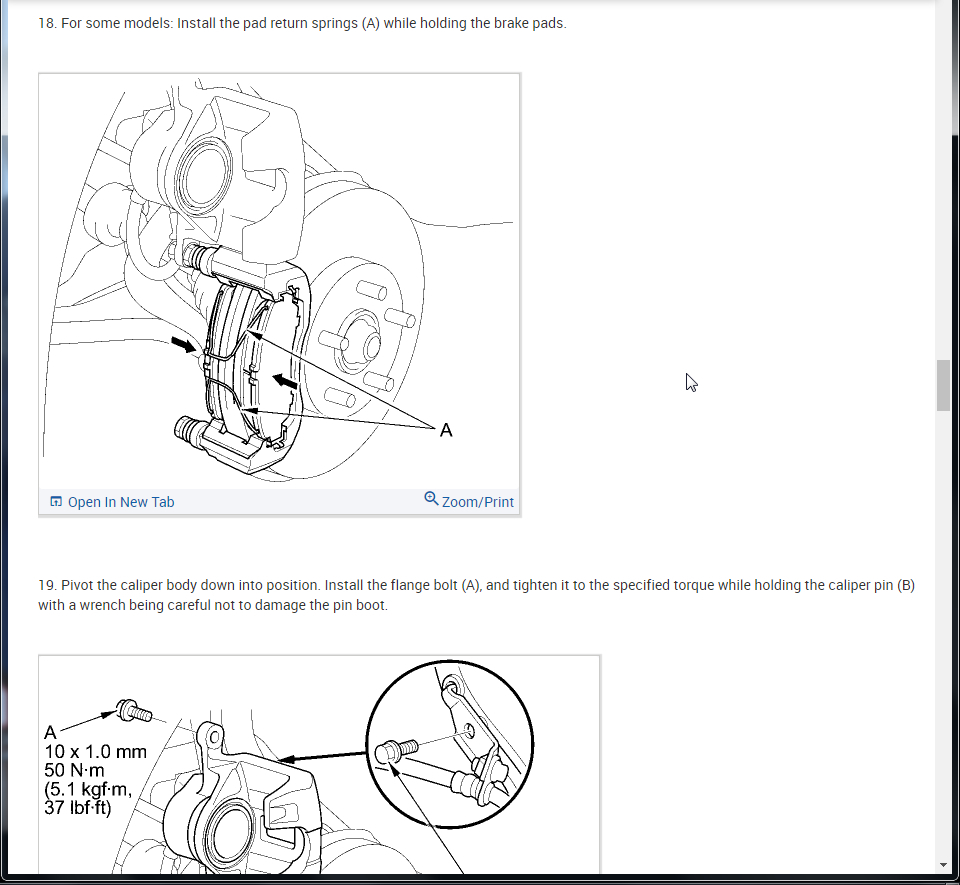Open brake pad diagram in new tab

point(121,502)
